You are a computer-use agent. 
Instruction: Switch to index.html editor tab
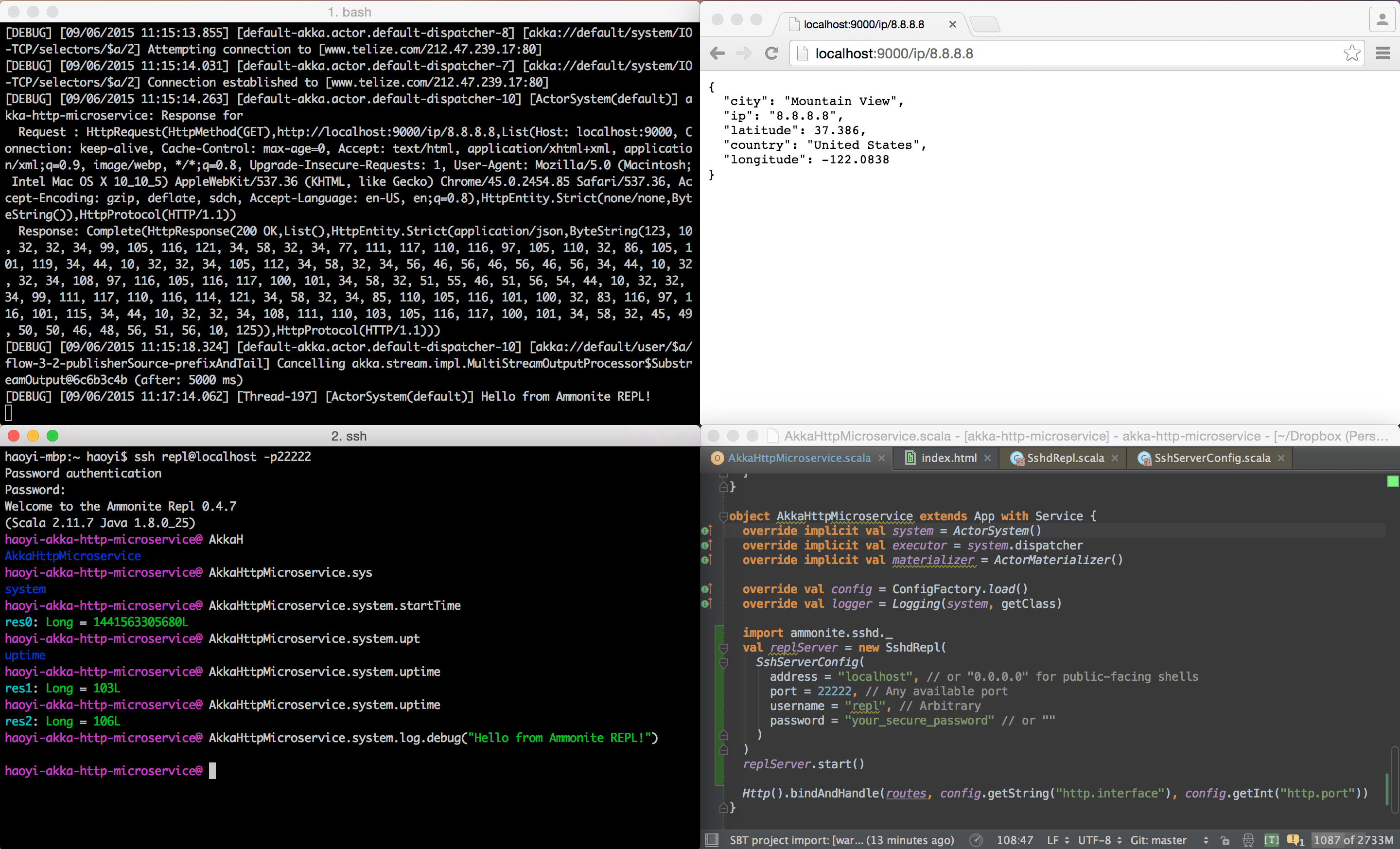pos(948,458)
